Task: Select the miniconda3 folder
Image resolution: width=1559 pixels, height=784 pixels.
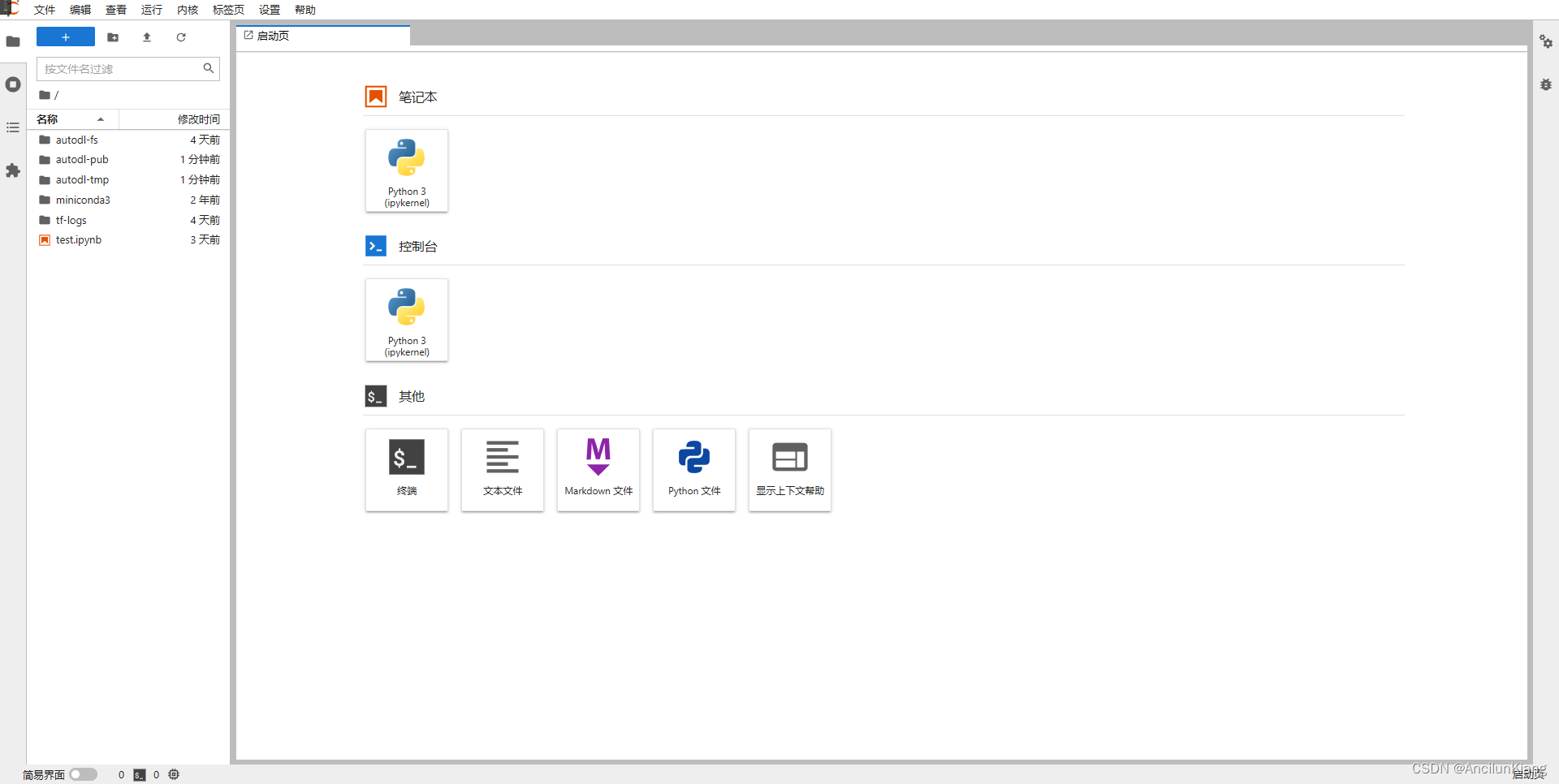Action: pyautogui.click(x=130, y=200)
